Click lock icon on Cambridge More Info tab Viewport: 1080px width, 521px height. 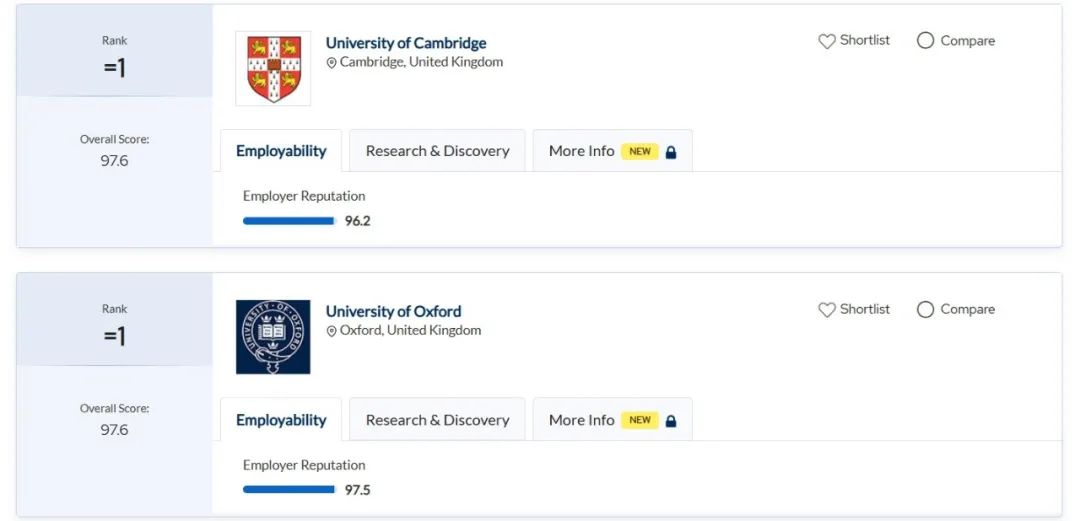[671, 152]
